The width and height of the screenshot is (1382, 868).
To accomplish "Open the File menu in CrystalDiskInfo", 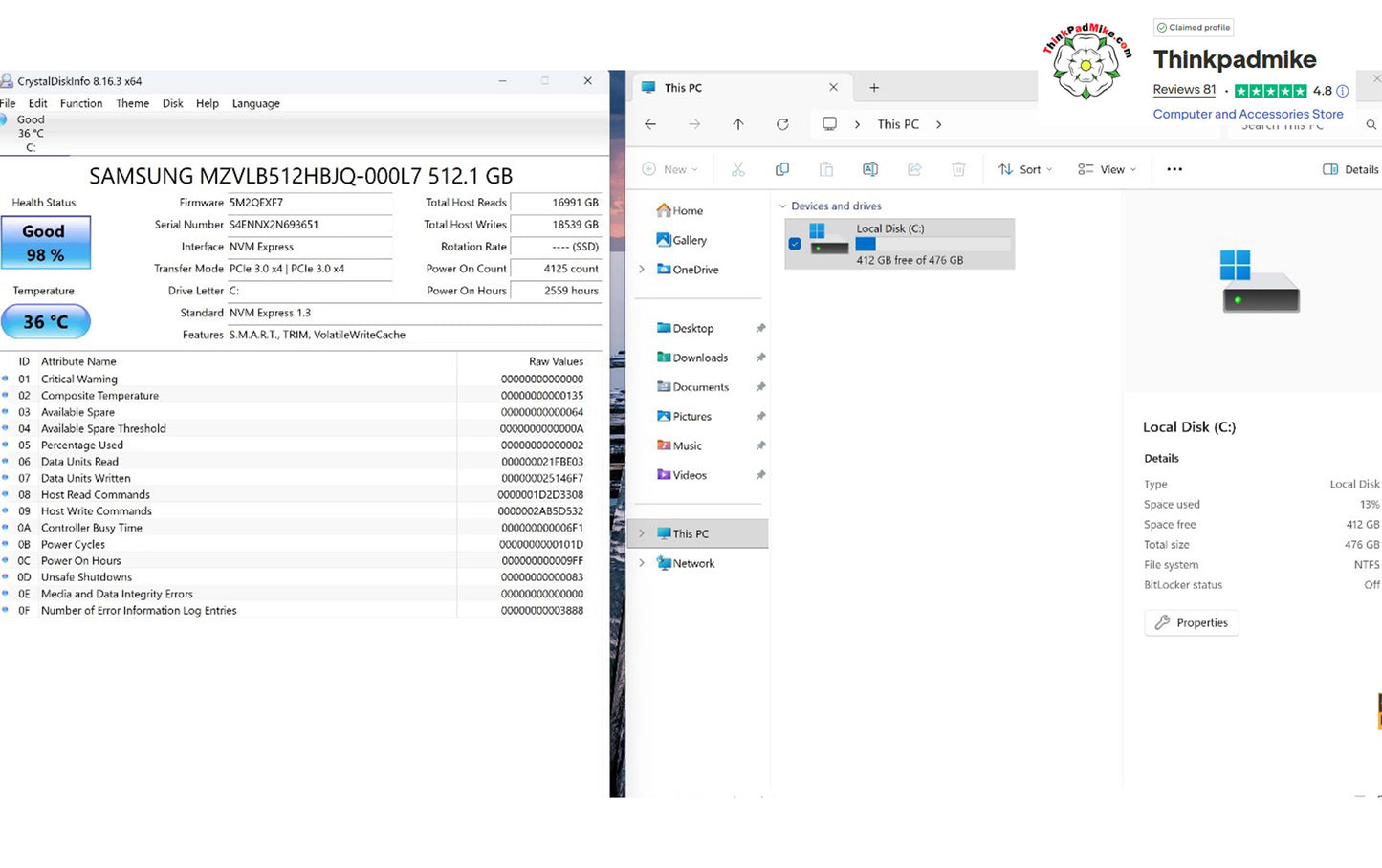I will 8,103.
